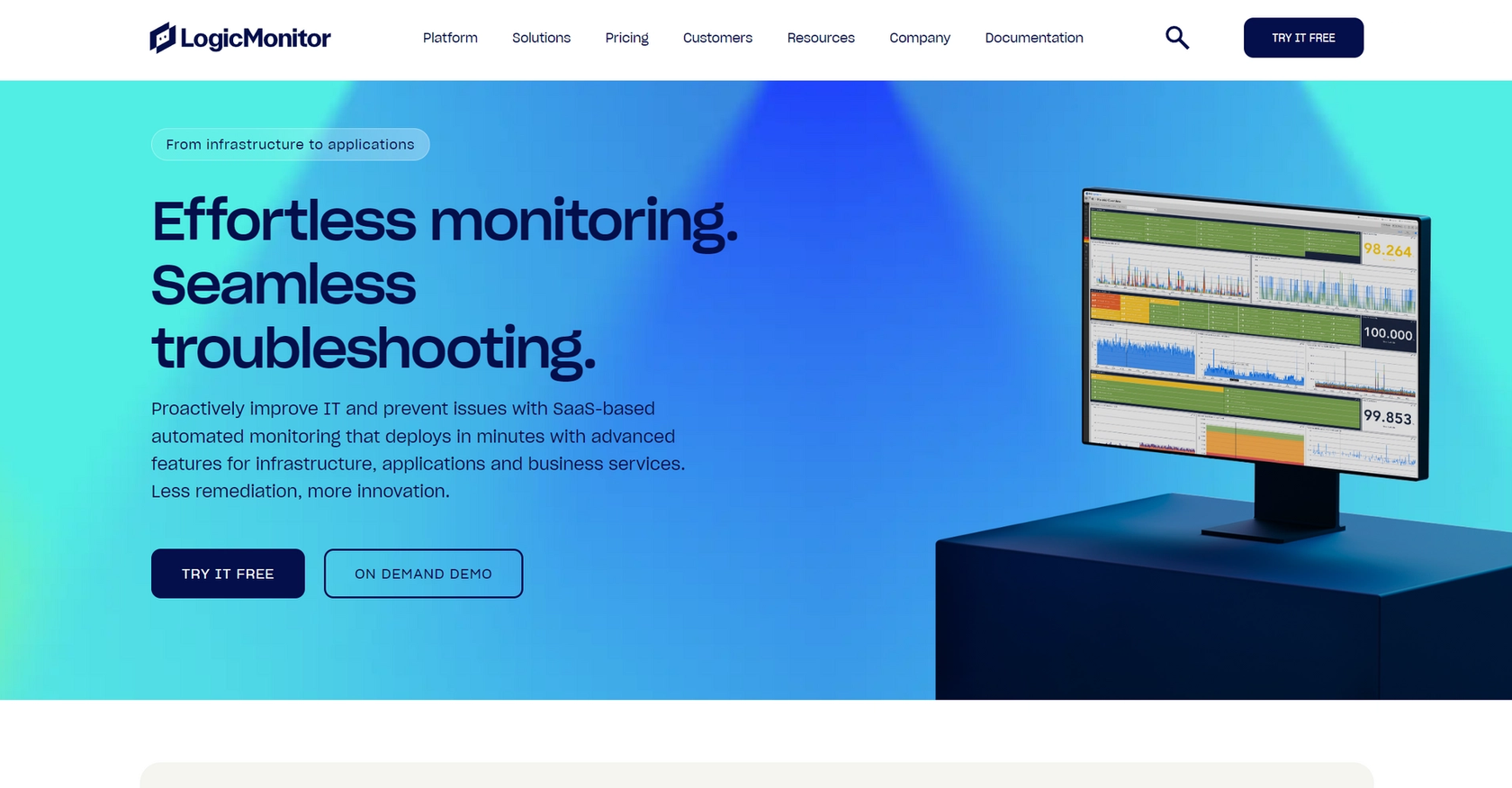Click the 'Effortless monitoring.' headline
The height and width of the screenshot is (788, 1512).
[445, 222]
